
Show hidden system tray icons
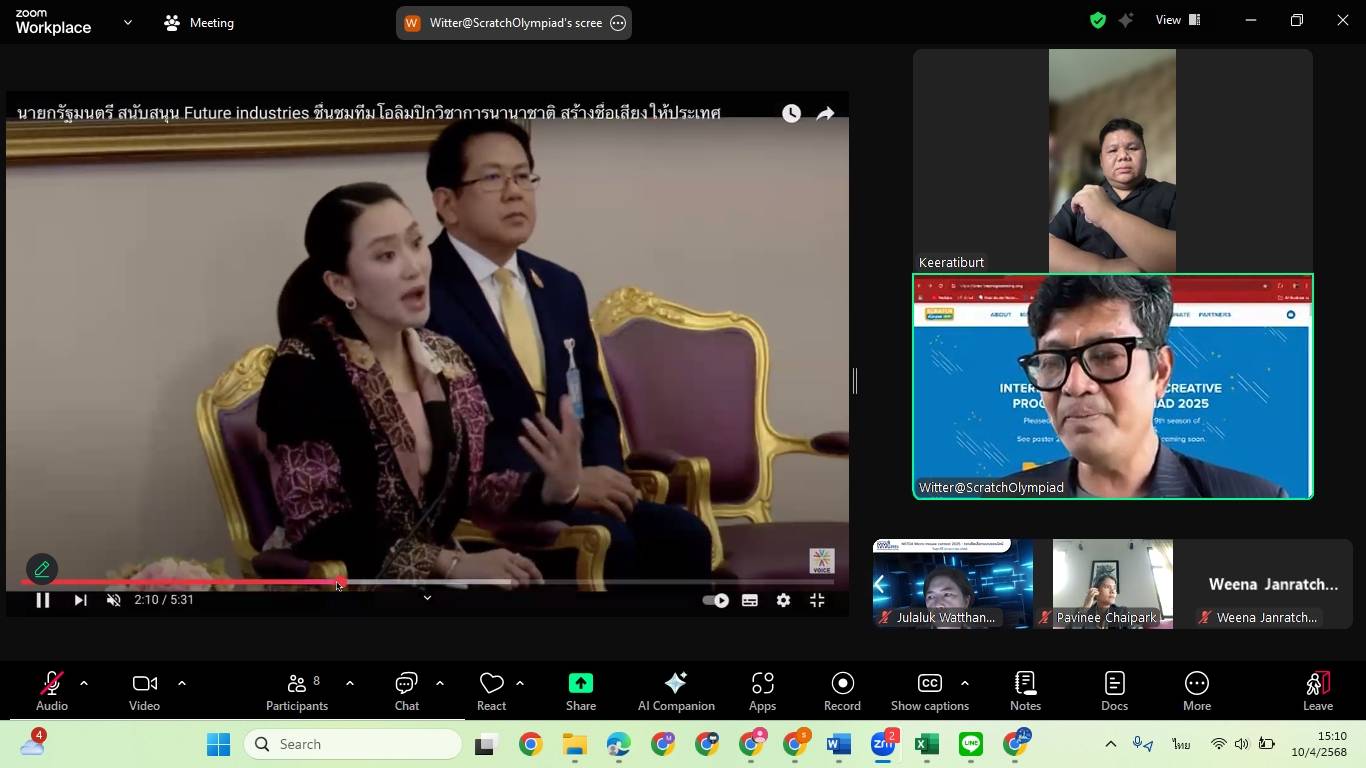(1110, 744)
